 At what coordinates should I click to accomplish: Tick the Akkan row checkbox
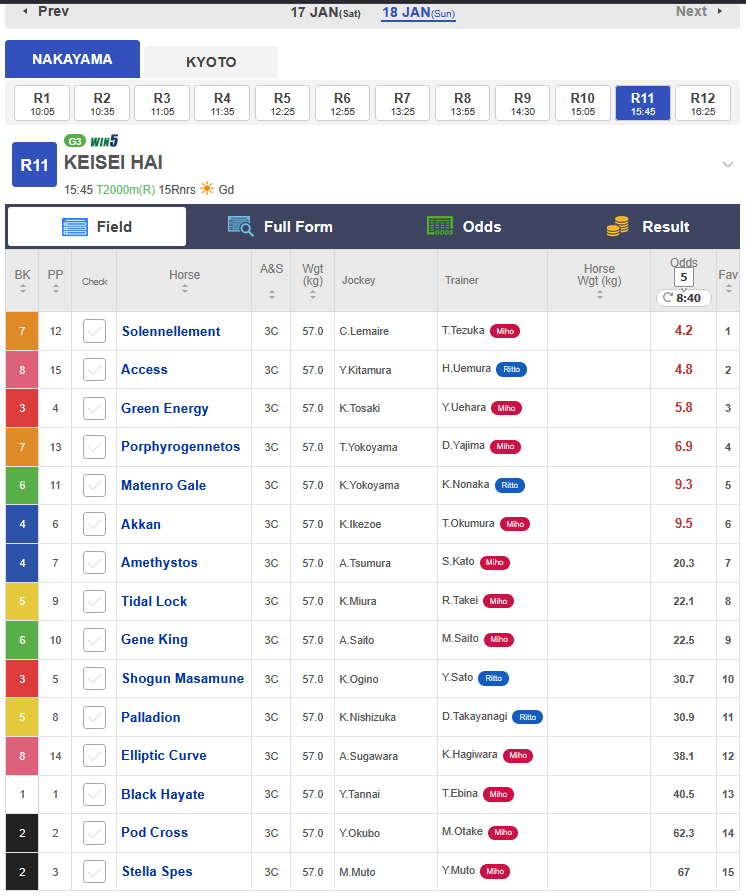94,524
